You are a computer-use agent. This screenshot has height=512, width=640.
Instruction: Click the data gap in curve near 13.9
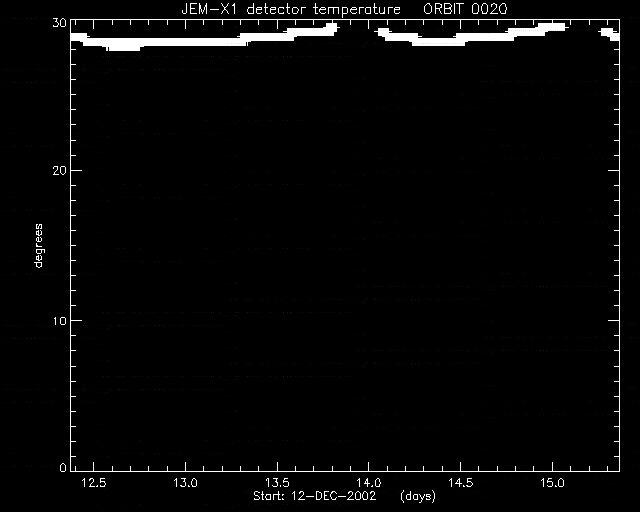(358, 31)
